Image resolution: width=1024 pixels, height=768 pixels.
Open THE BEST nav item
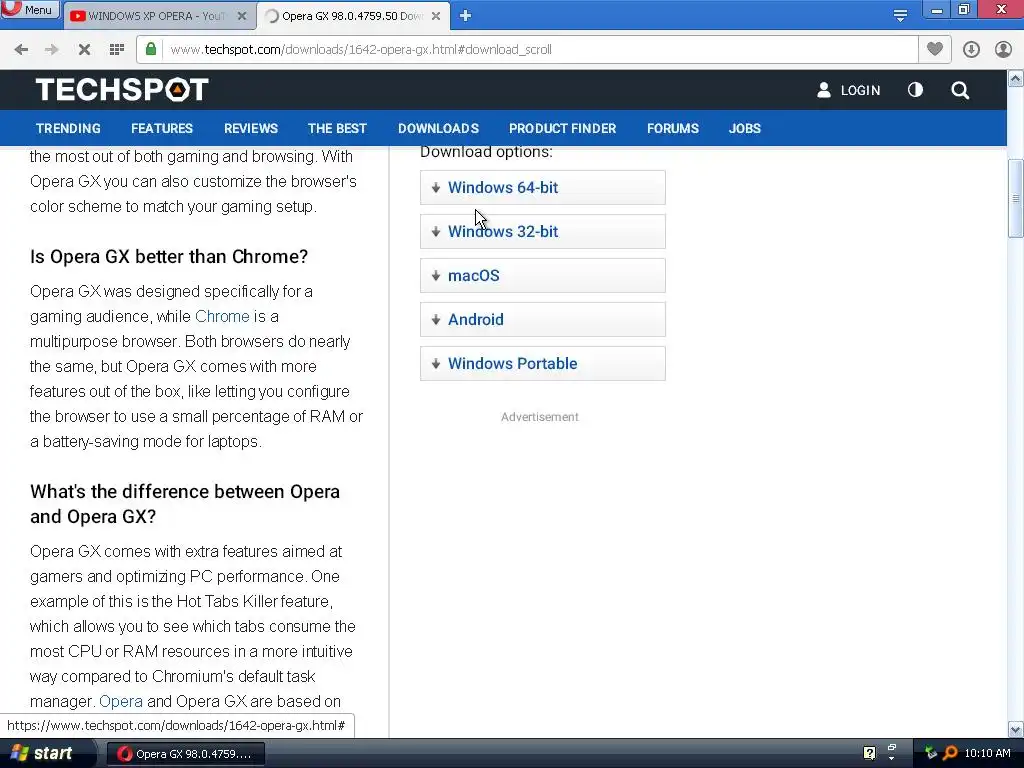(337, 128)
